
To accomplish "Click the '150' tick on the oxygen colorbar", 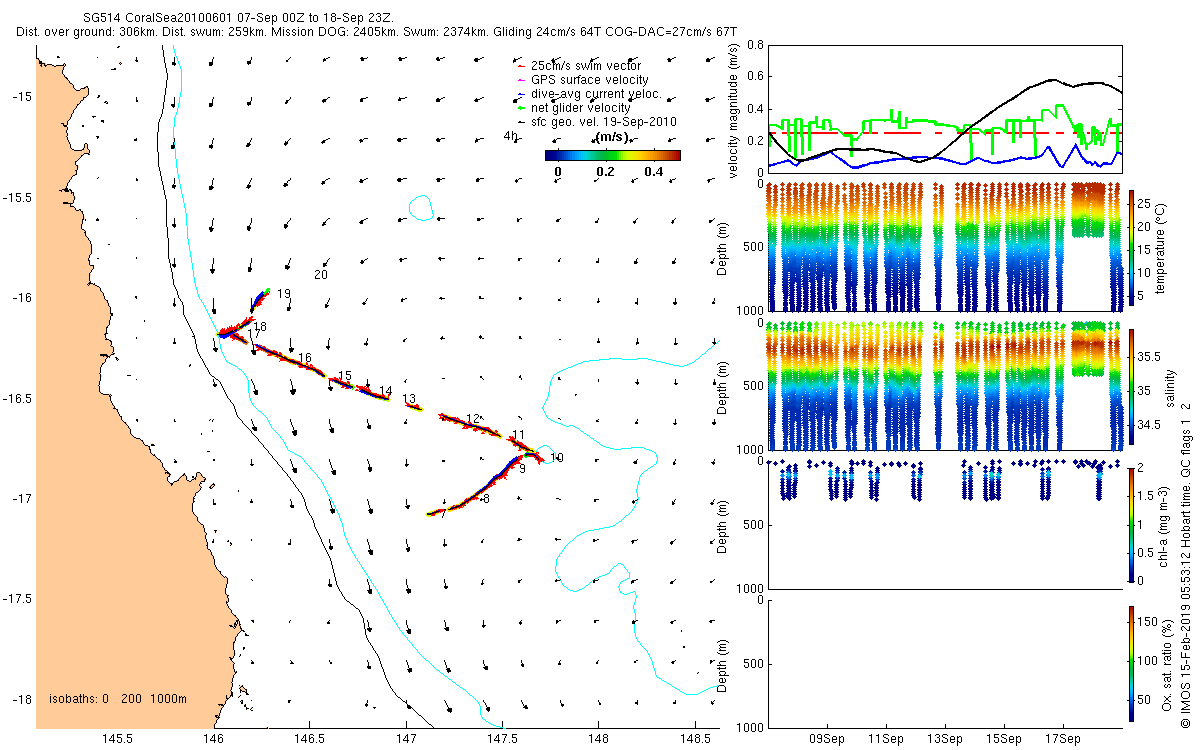I will pyautogui.click(x=1150, y=620).
